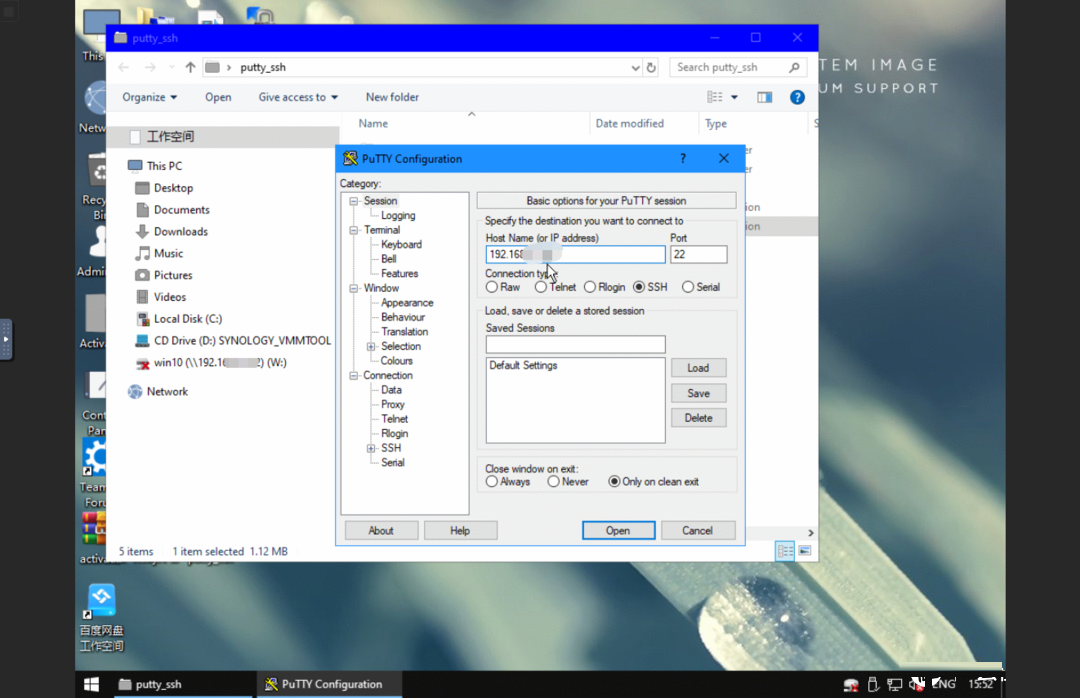Click New folder in Explorer toolbar
The width and height of the screenshot is (1080, 698).
tap(392, 97)
